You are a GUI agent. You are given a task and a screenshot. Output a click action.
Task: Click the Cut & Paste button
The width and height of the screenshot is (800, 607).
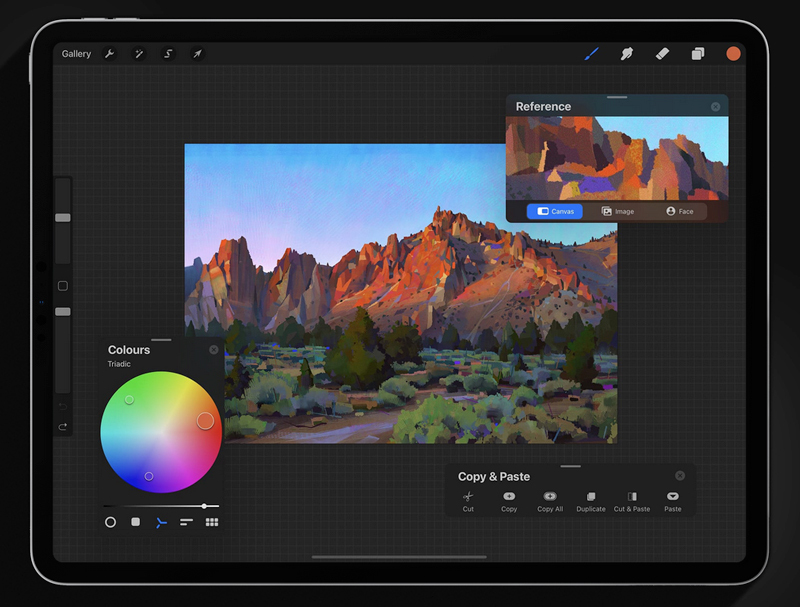632,501
